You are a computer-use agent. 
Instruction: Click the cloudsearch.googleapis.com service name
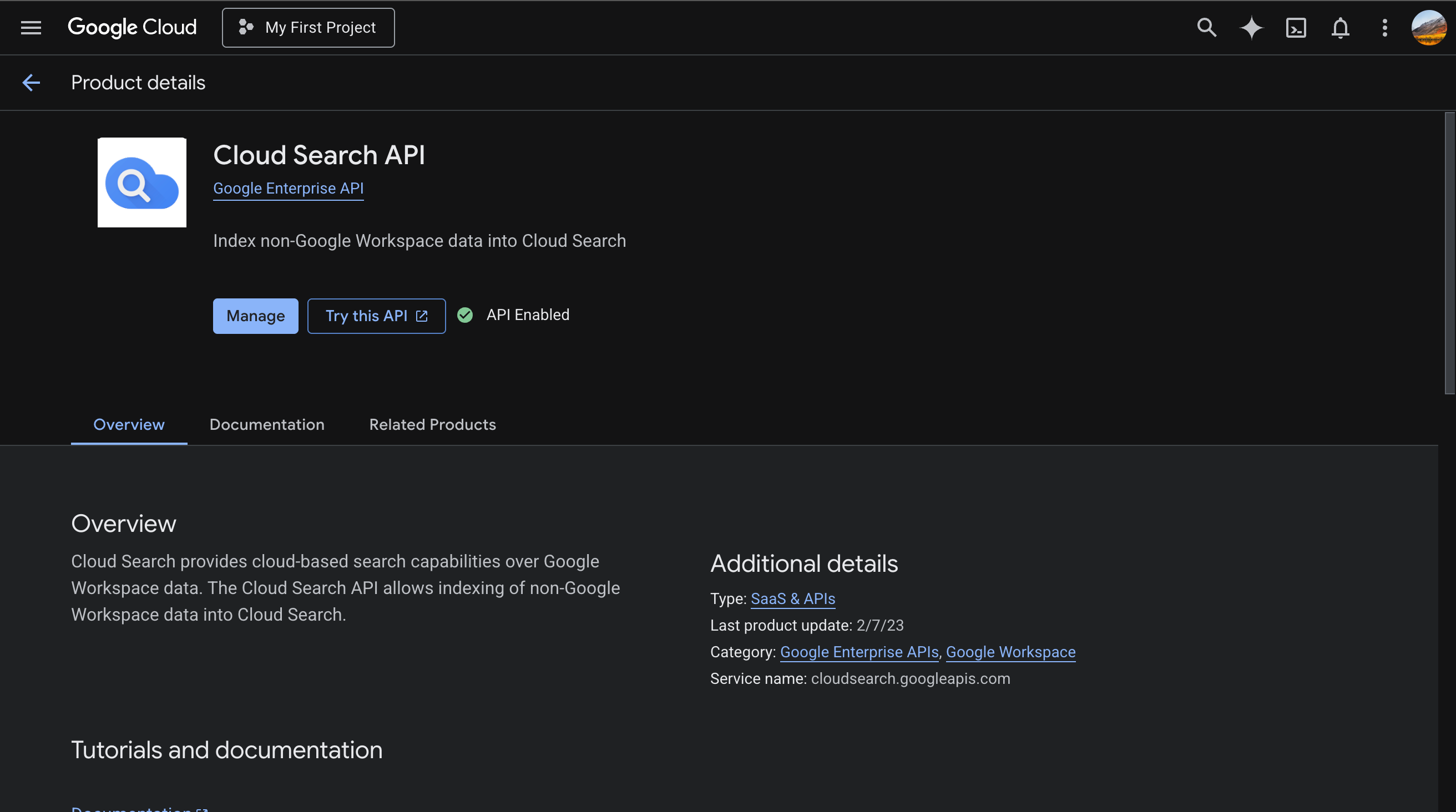(911, 678)
